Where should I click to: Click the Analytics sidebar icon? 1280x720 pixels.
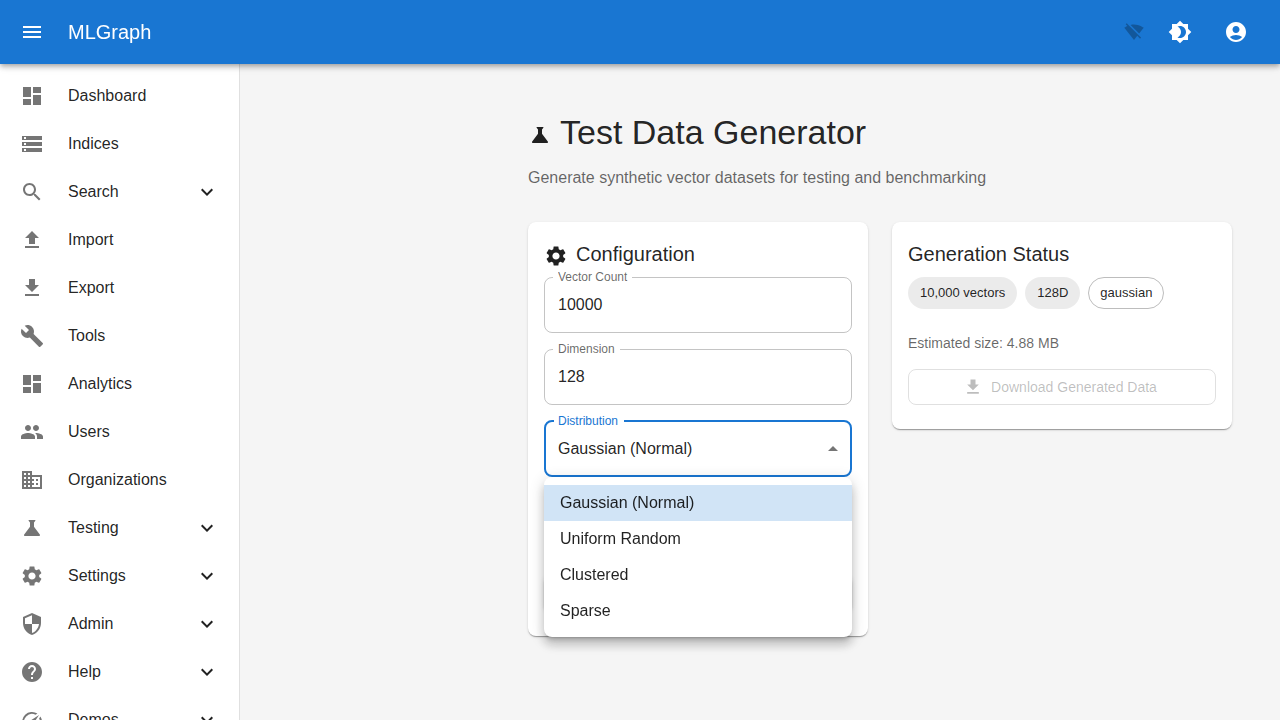click(x=32, y=383)
